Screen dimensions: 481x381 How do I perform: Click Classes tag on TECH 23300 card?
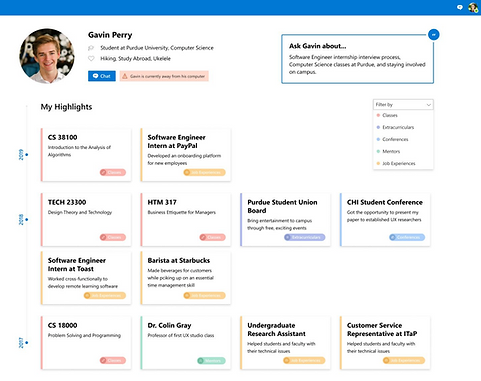(x=113, y=237)
